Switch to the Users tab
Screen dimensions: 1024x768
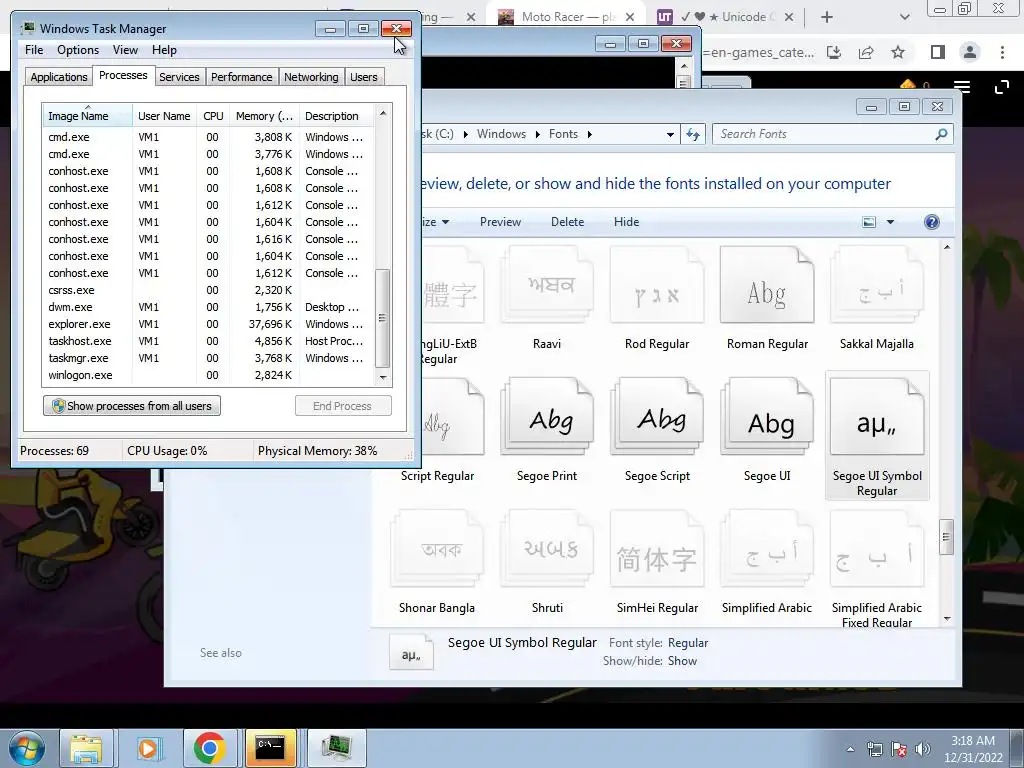[x=364, y=77]
